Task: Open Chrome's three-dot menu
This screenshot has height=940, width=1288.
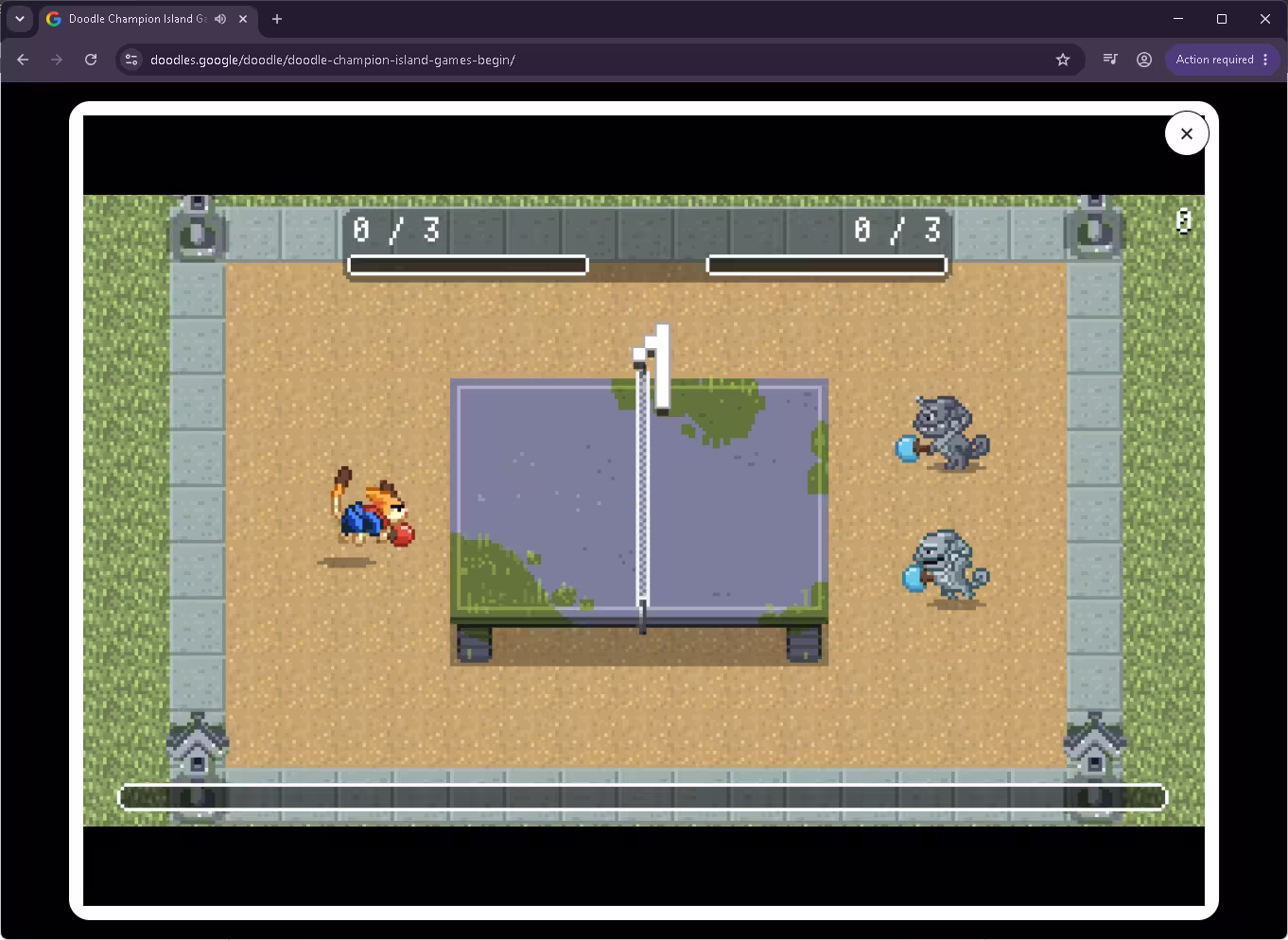Action: pyautogui.click(x=1266, y=60)
